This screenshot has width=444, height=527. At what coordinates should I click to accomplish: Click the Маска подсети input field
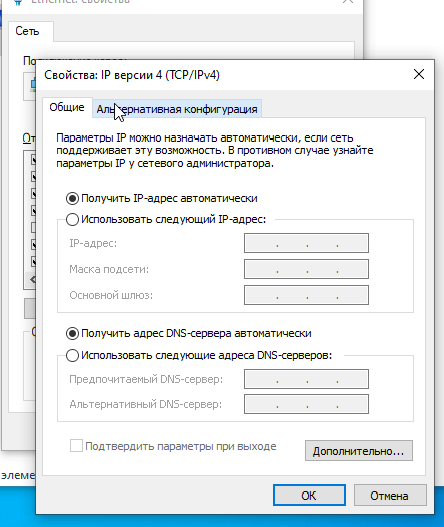coord(306,269)
